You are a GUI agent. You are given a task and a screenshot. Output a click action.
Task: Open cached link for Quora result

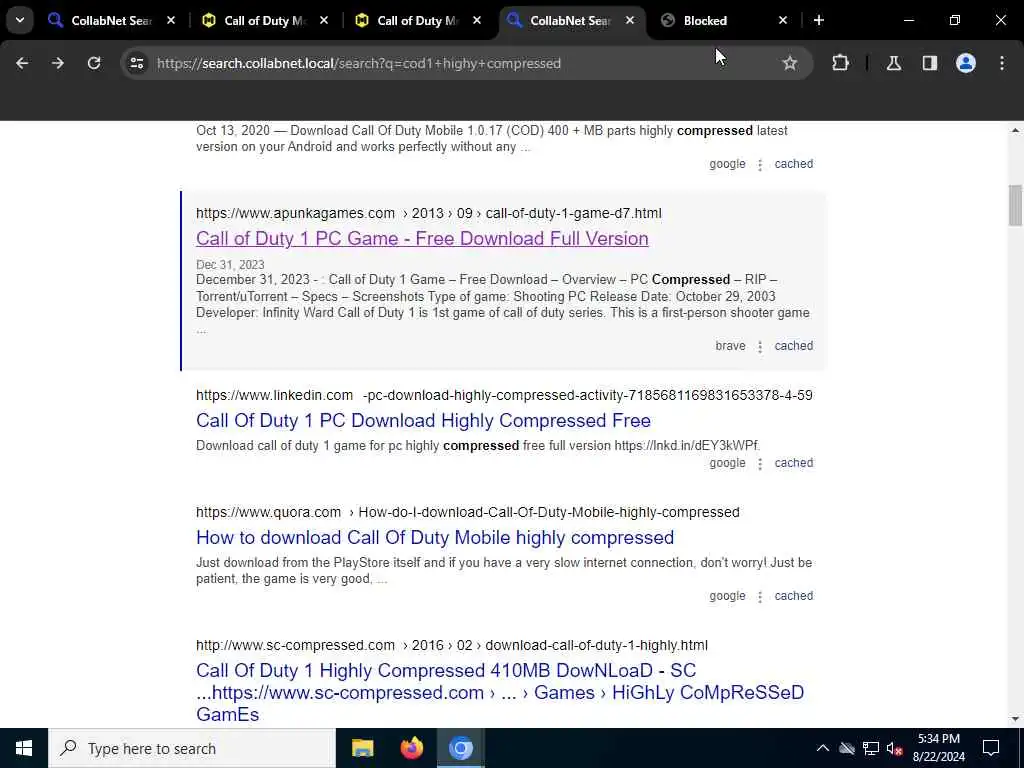point(793,596)
